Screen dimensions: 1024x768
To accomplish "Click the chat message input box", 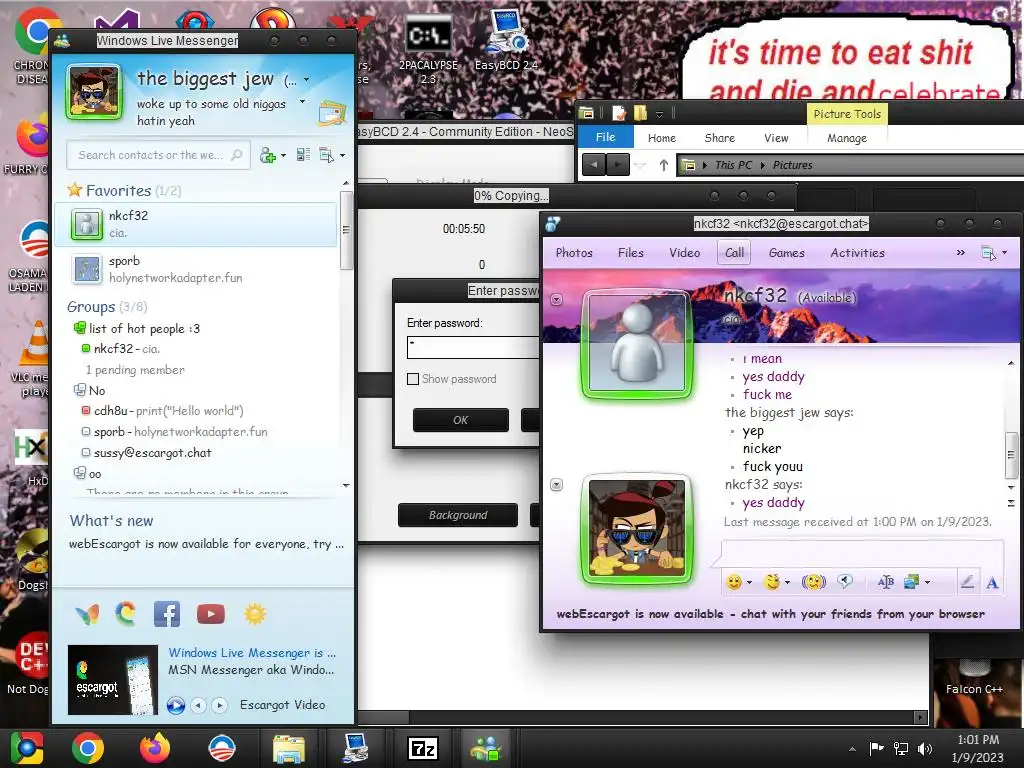I will (862, 553).
